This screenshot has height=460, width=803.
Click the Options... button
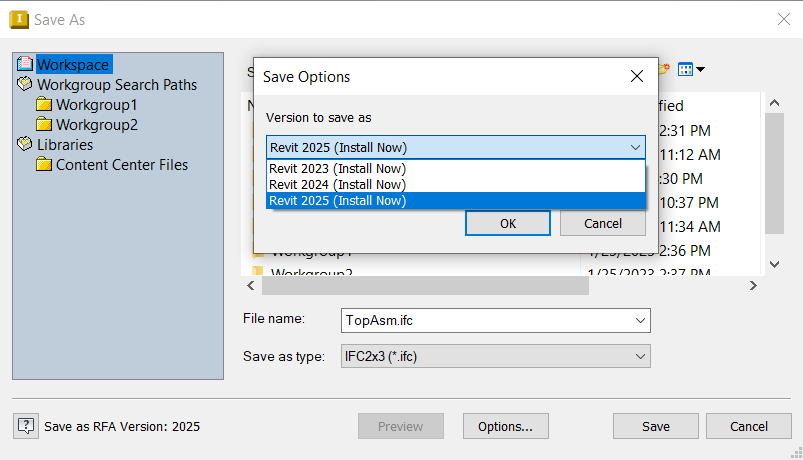click(x=505, y=426)
